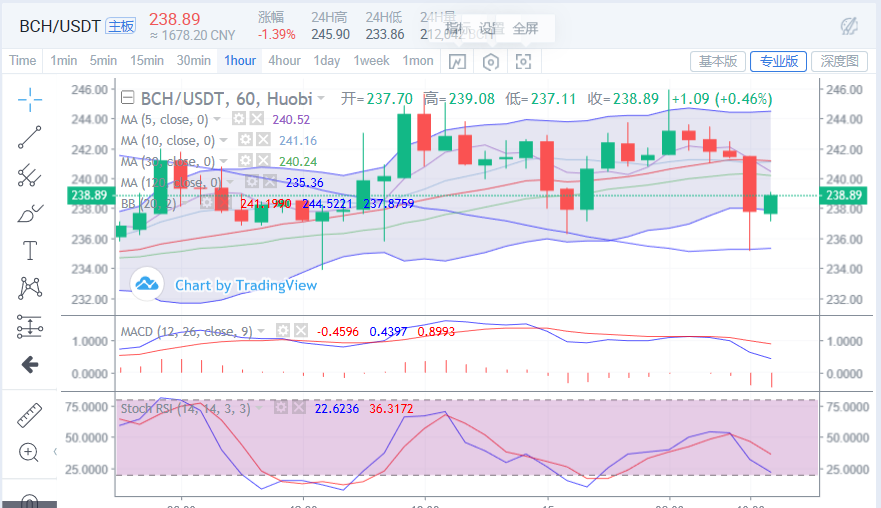This screenshot has height=508, width=881.
Task: Collapse the BCH/USDT legend box
Action: click(128, 98)
